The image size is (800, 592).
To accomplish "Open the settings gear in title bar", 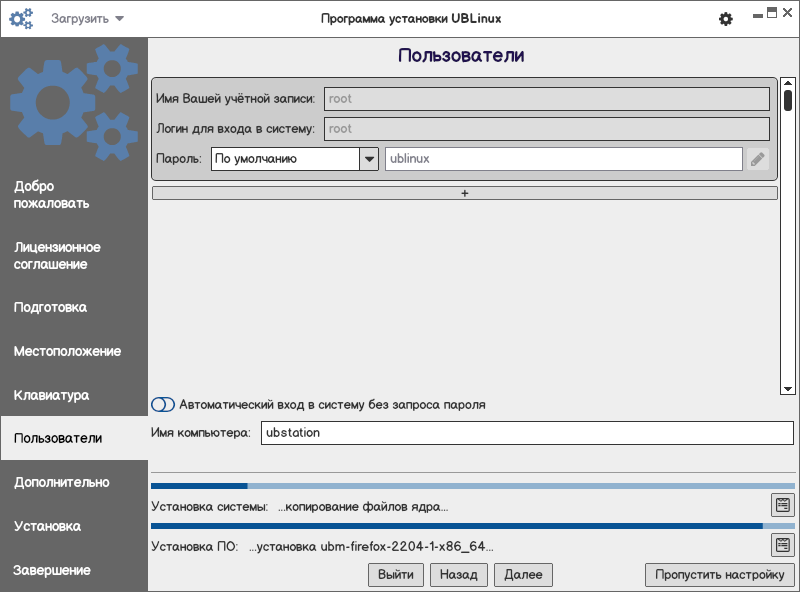I will point(726,19).
